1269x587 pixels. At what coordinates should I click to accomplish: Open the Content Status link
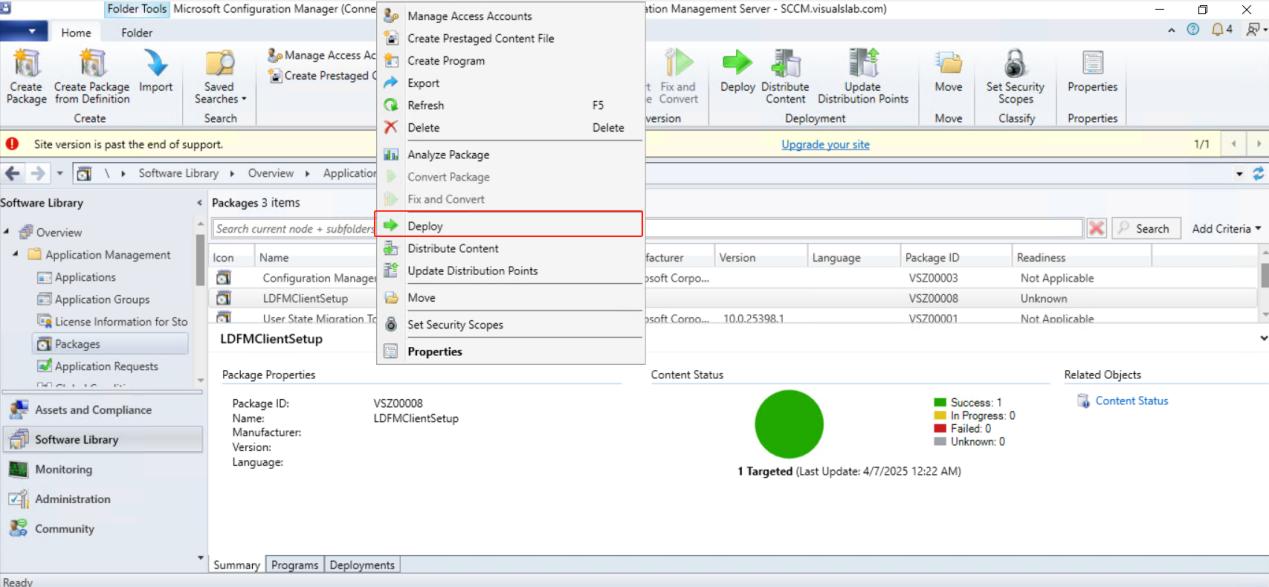pyautogui.click(x=1131, y=401)
